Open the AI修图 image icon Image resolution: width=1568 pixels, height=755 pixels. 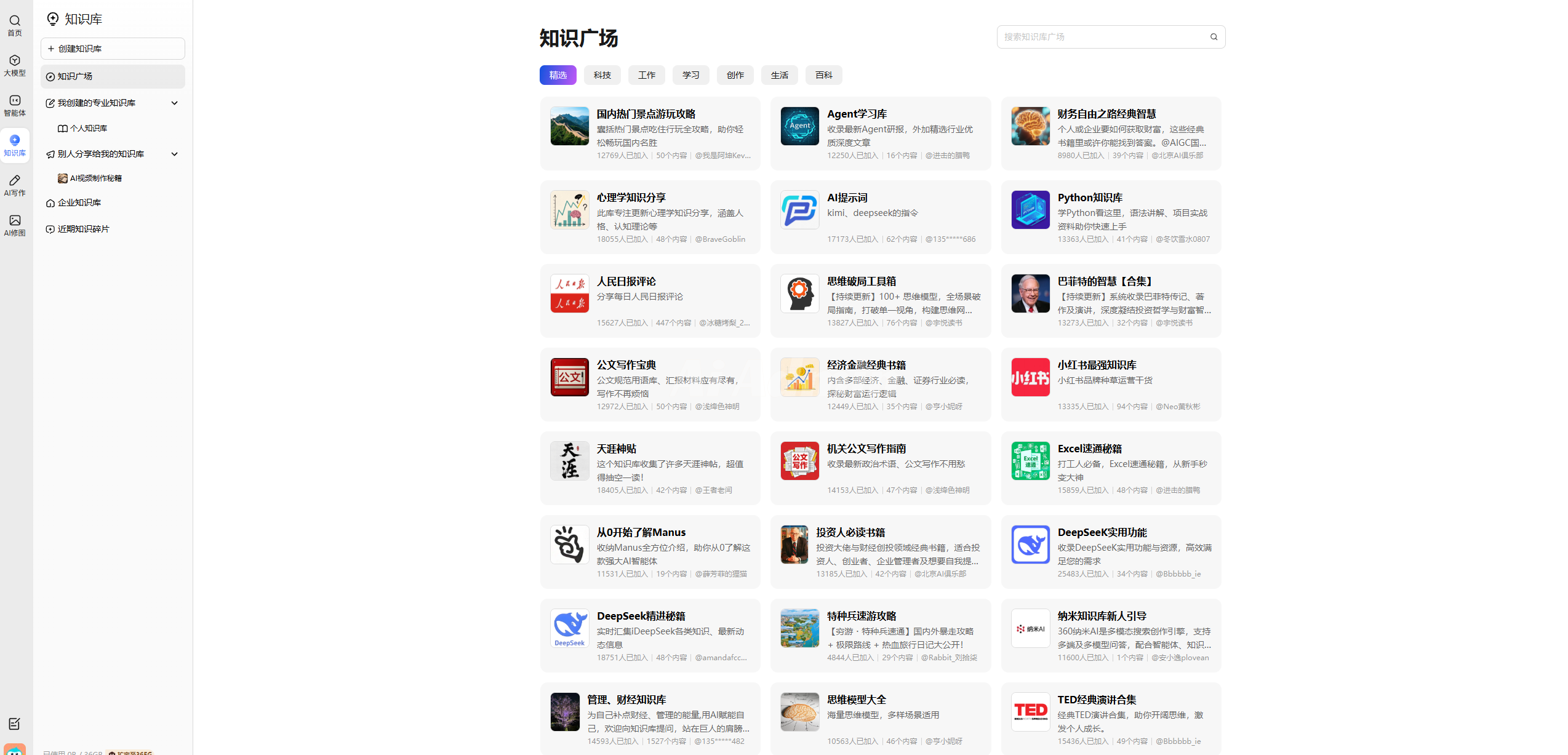pos(15,221)
